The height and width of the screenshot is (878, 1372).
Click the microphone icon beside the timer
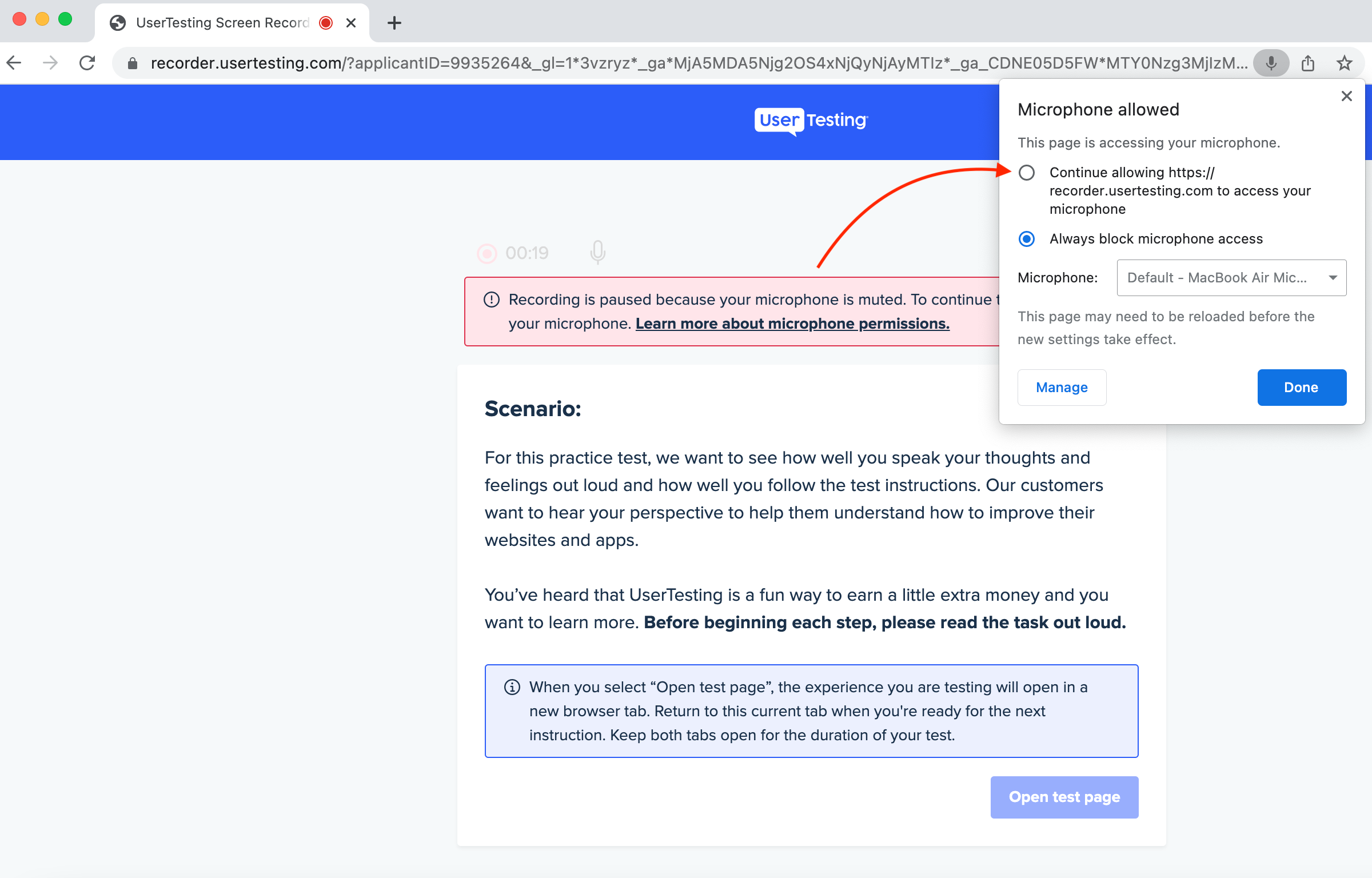pos(598,252)
